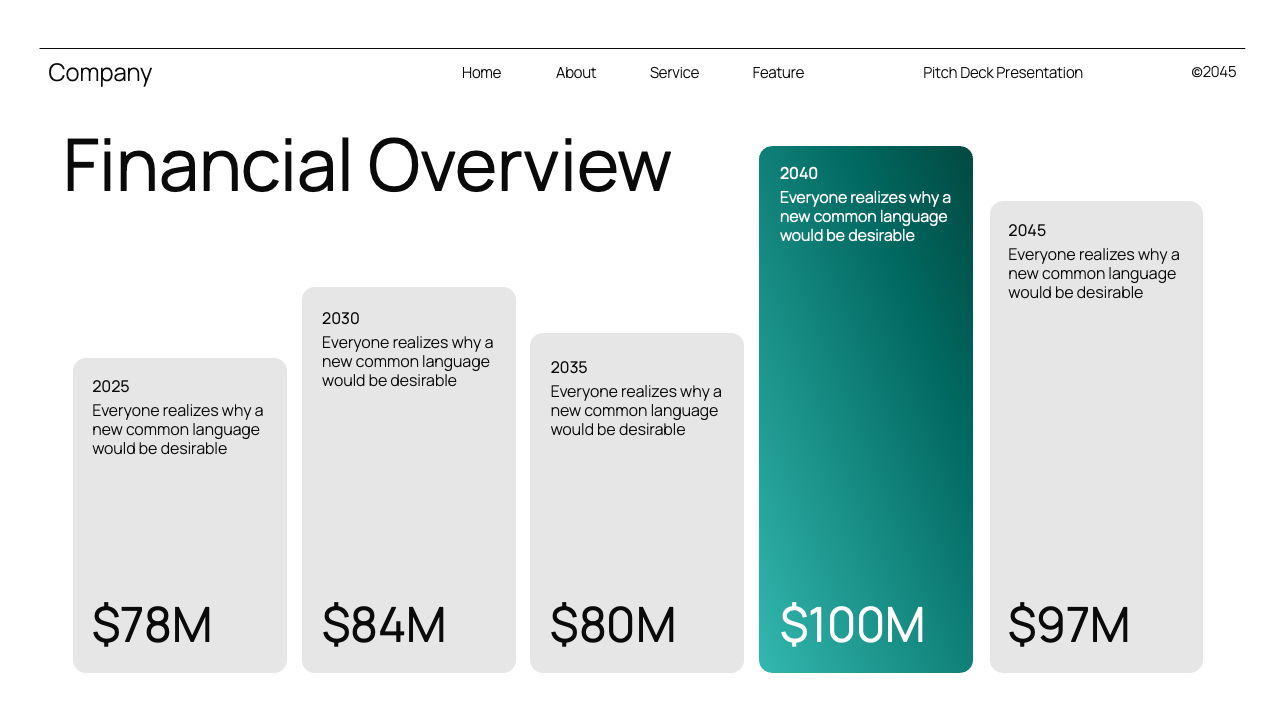Go to the About page link

[576, 73]
